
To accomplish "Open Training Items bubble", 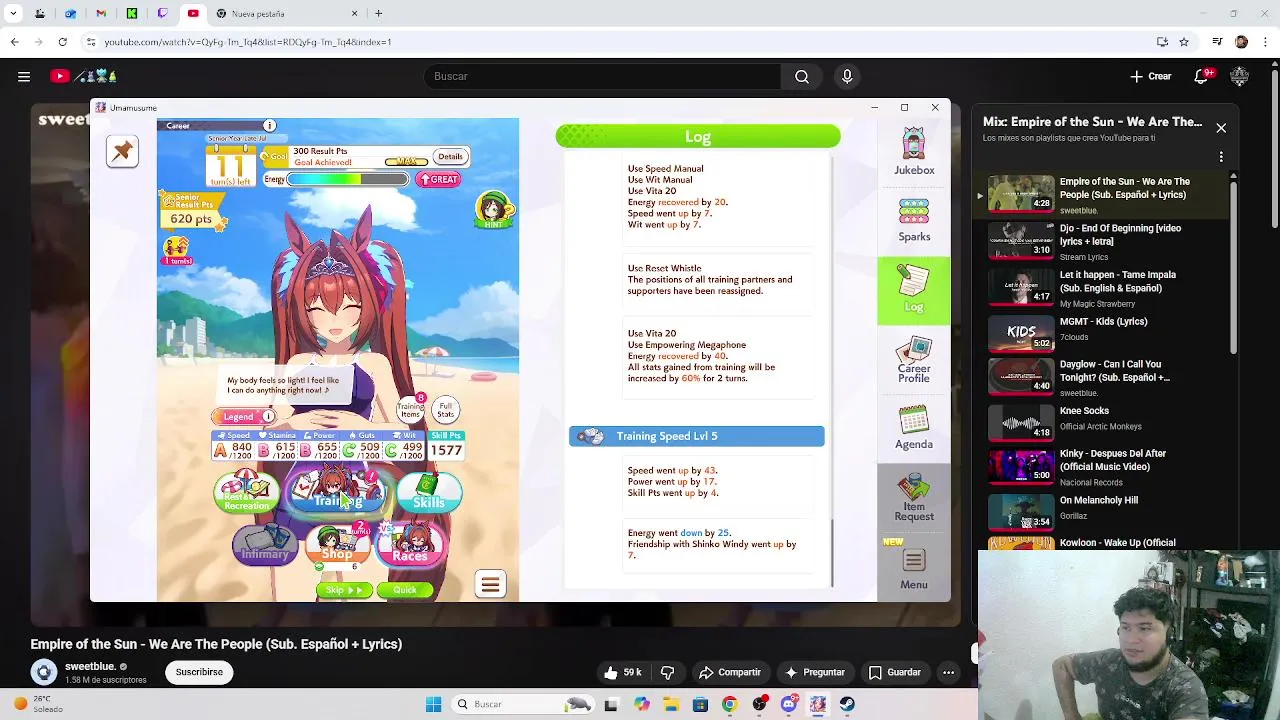I will (411, 408).
